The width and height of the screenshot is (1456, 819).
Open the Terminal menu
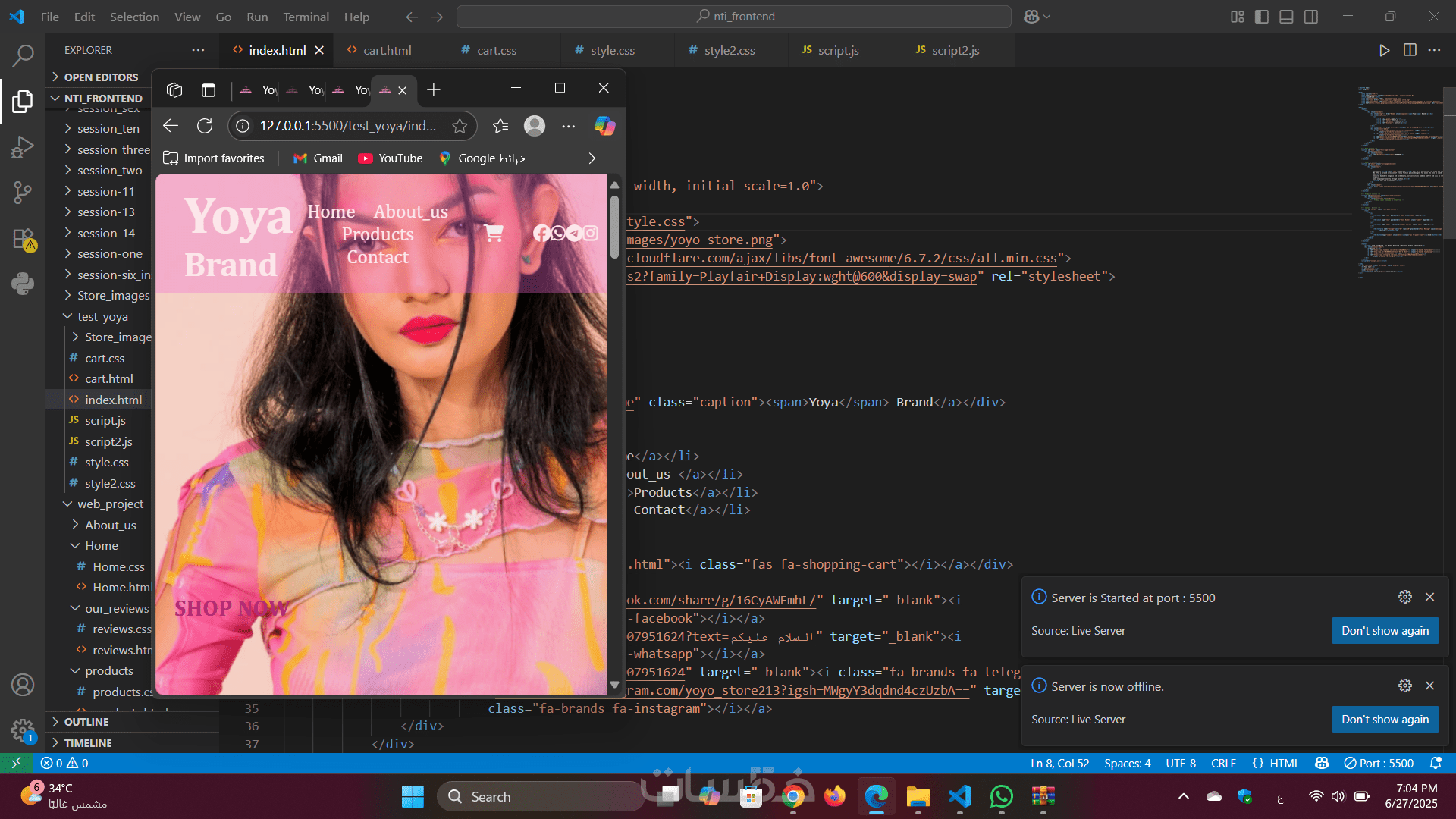pos(306,17)
